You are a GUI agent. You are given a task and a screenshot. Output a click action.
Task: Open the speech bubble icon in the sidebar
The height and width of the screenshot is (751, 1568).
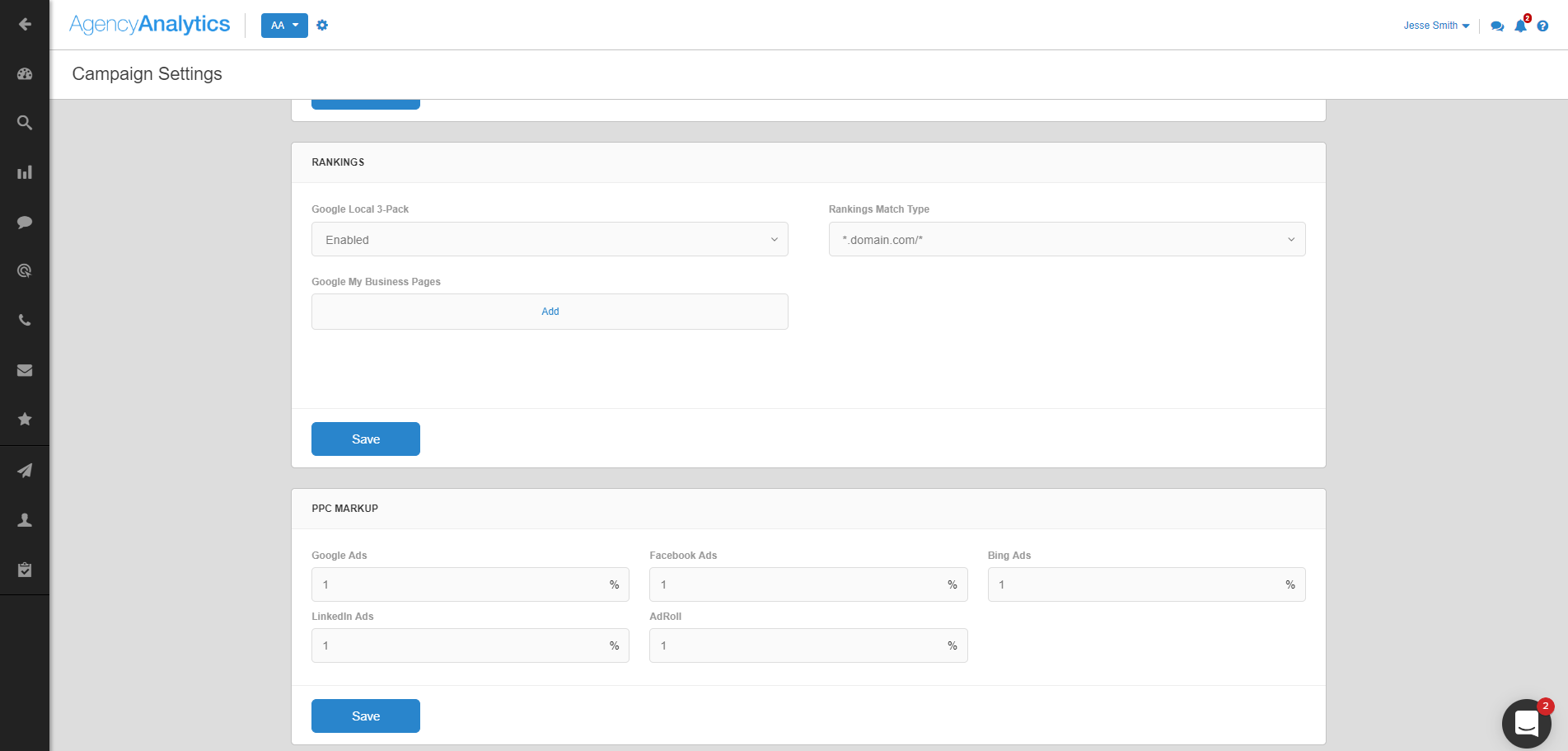(25, 222)
